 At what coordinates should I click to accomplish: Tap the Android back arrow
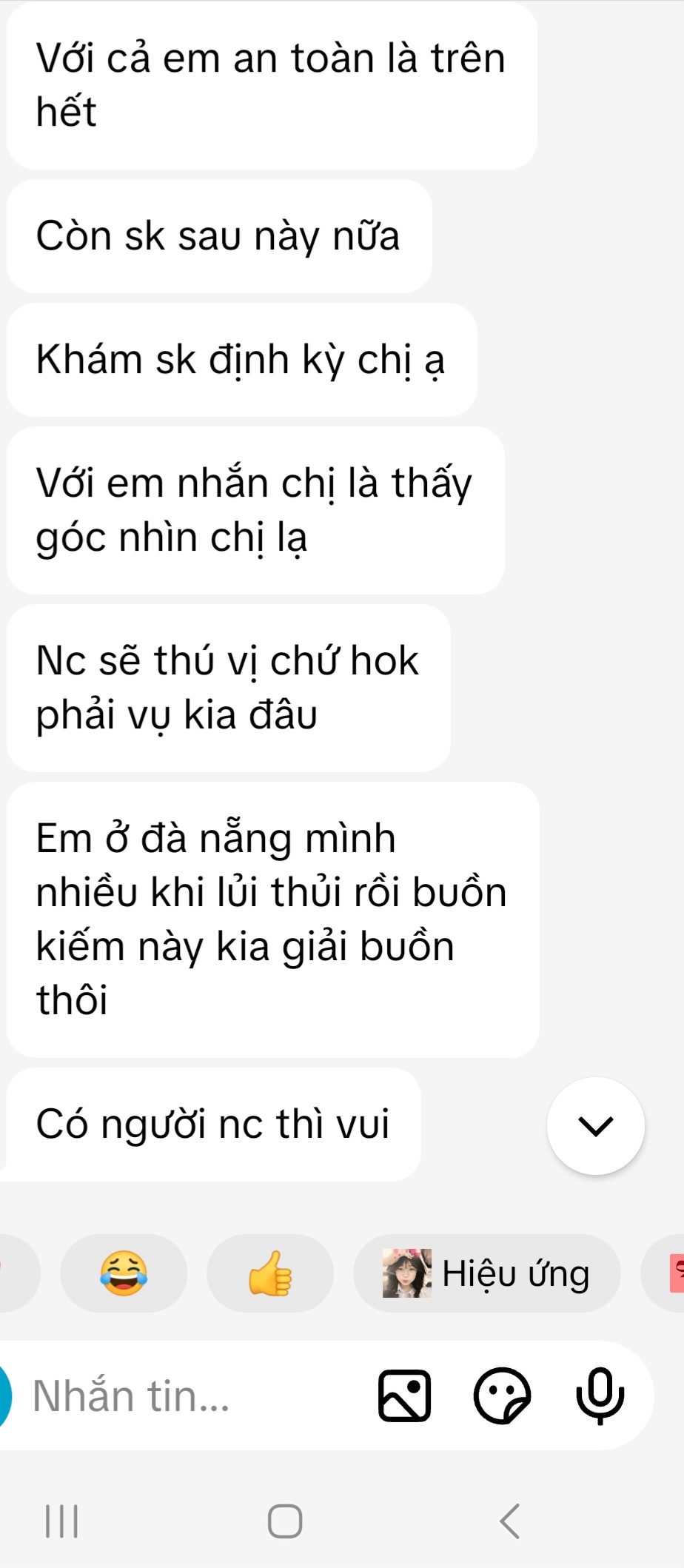pyautogui.click(x=510, y=1521)
